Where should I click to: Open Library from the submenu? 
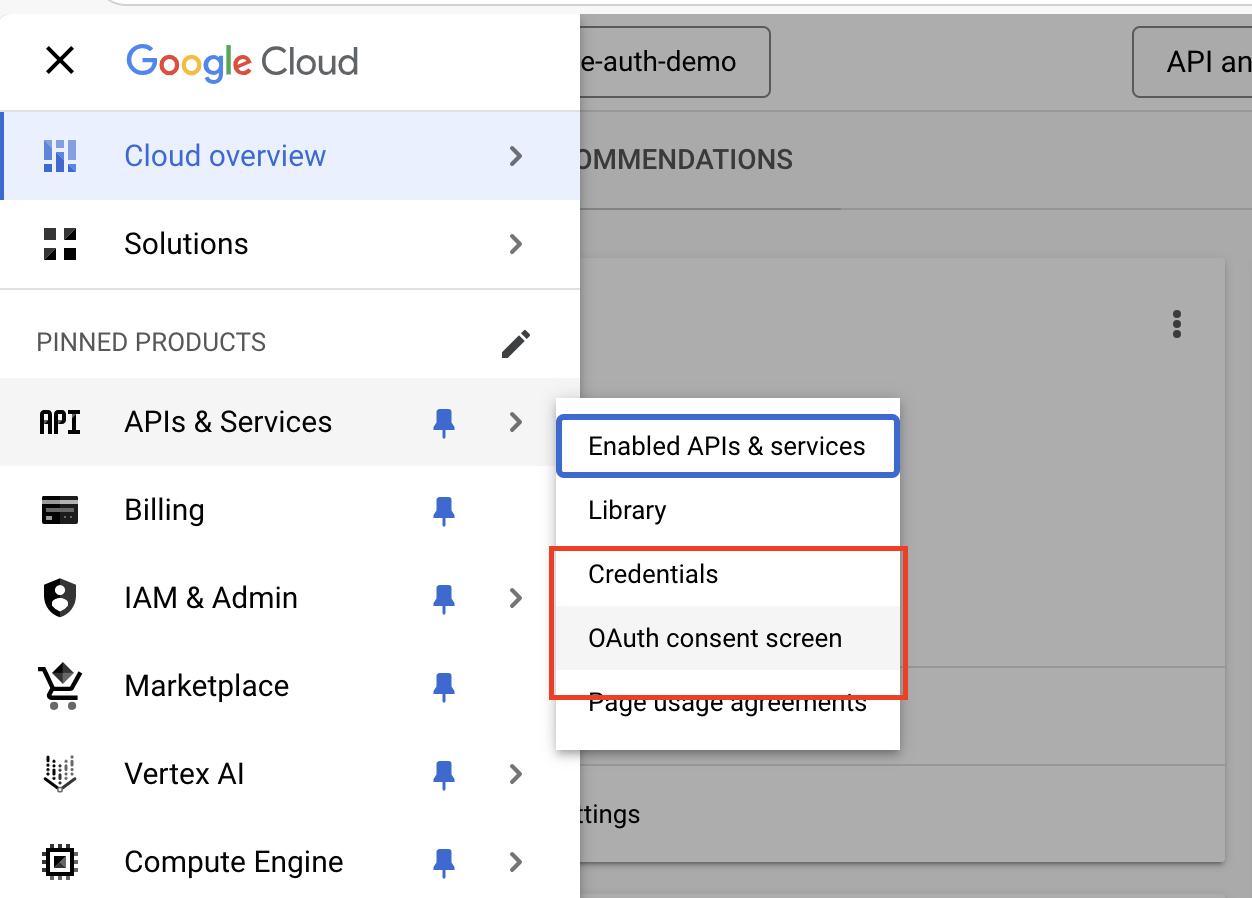tap(728, 510)
